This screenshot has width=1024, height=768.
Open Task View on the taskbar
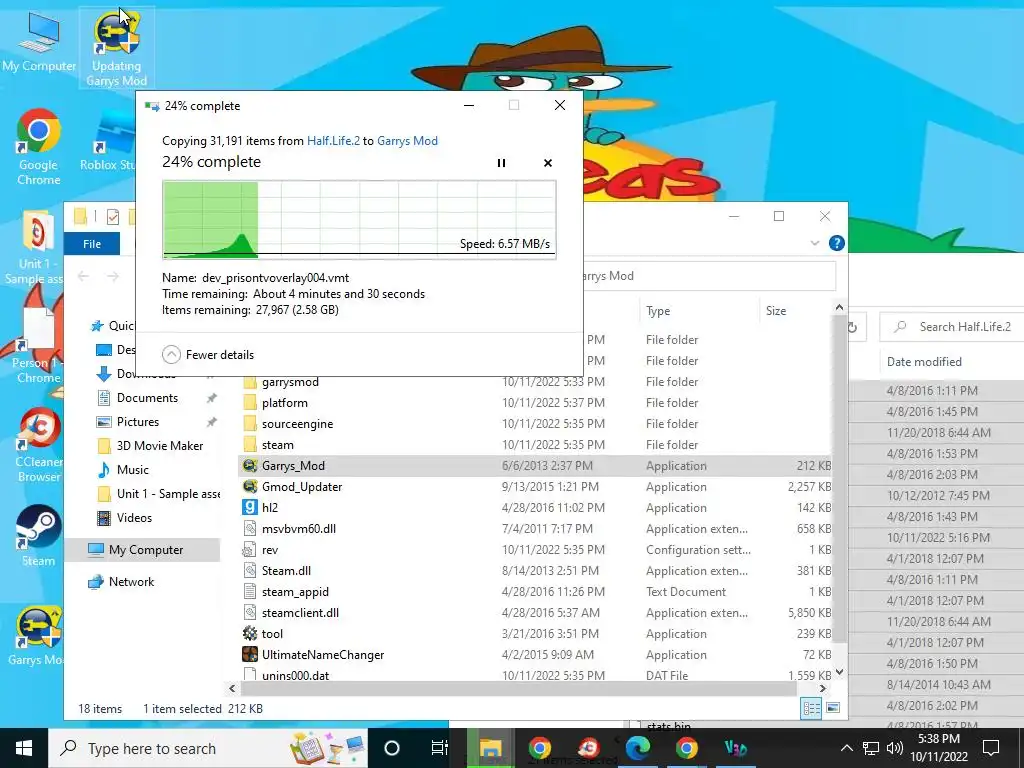[440, 748]
